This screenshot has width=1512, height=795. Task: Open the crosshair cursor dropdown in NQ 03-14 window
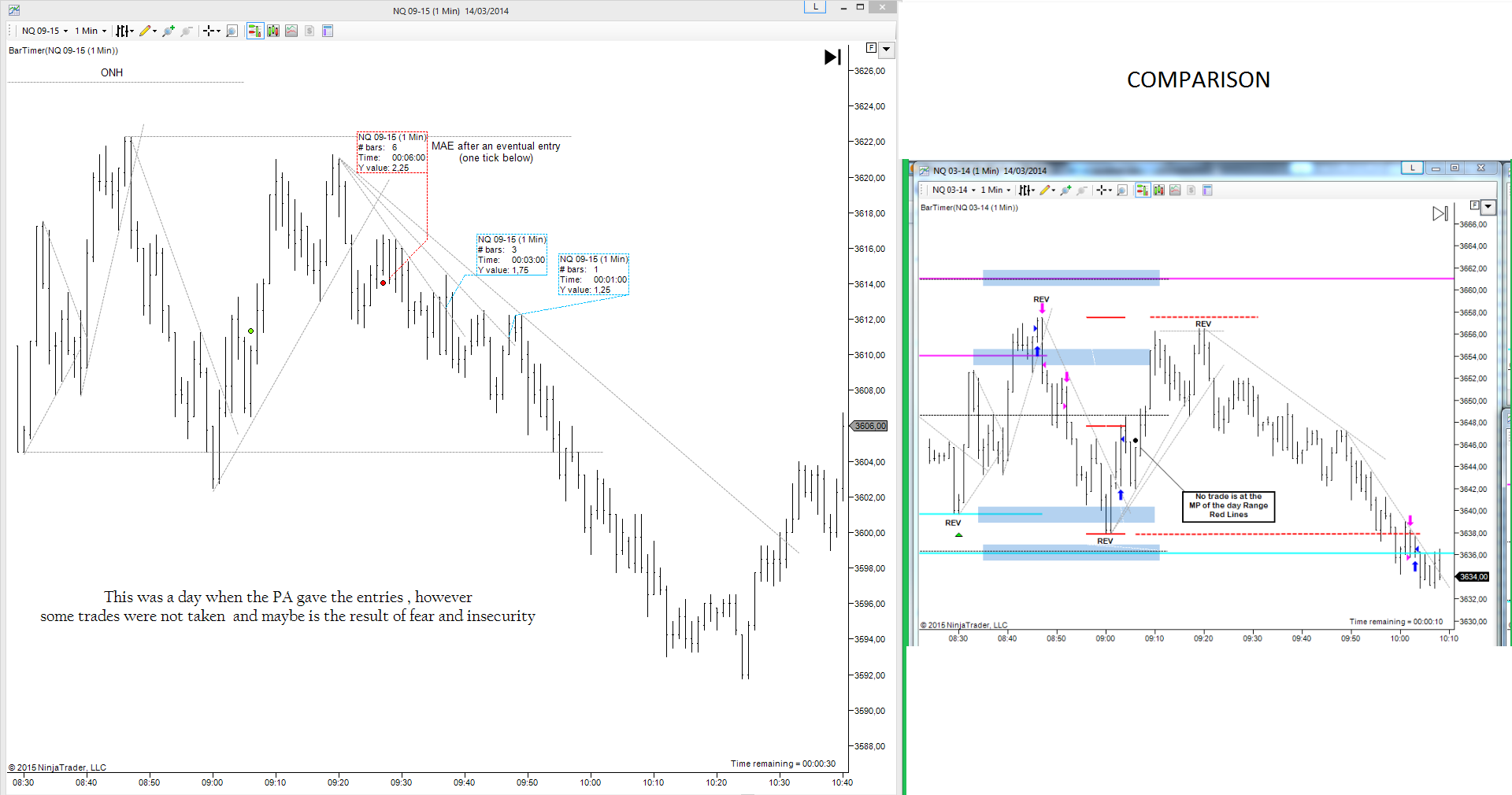[1104, 190]
